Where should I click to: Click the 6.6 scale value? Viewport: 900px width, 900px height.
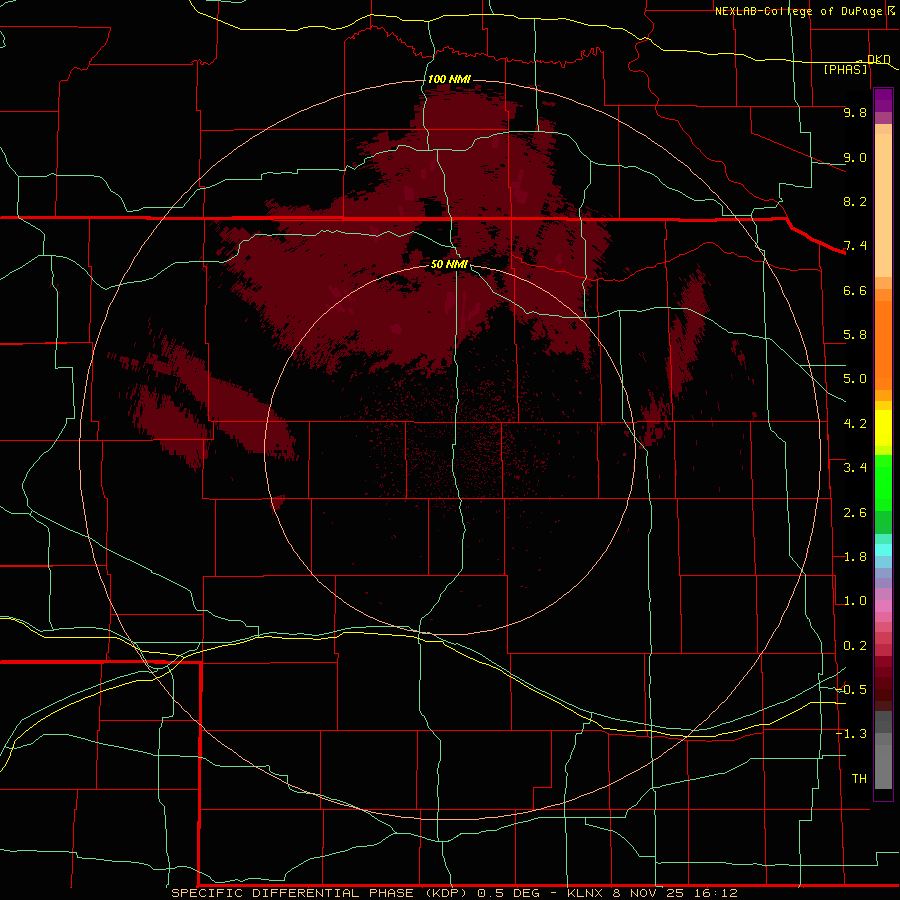855,290
